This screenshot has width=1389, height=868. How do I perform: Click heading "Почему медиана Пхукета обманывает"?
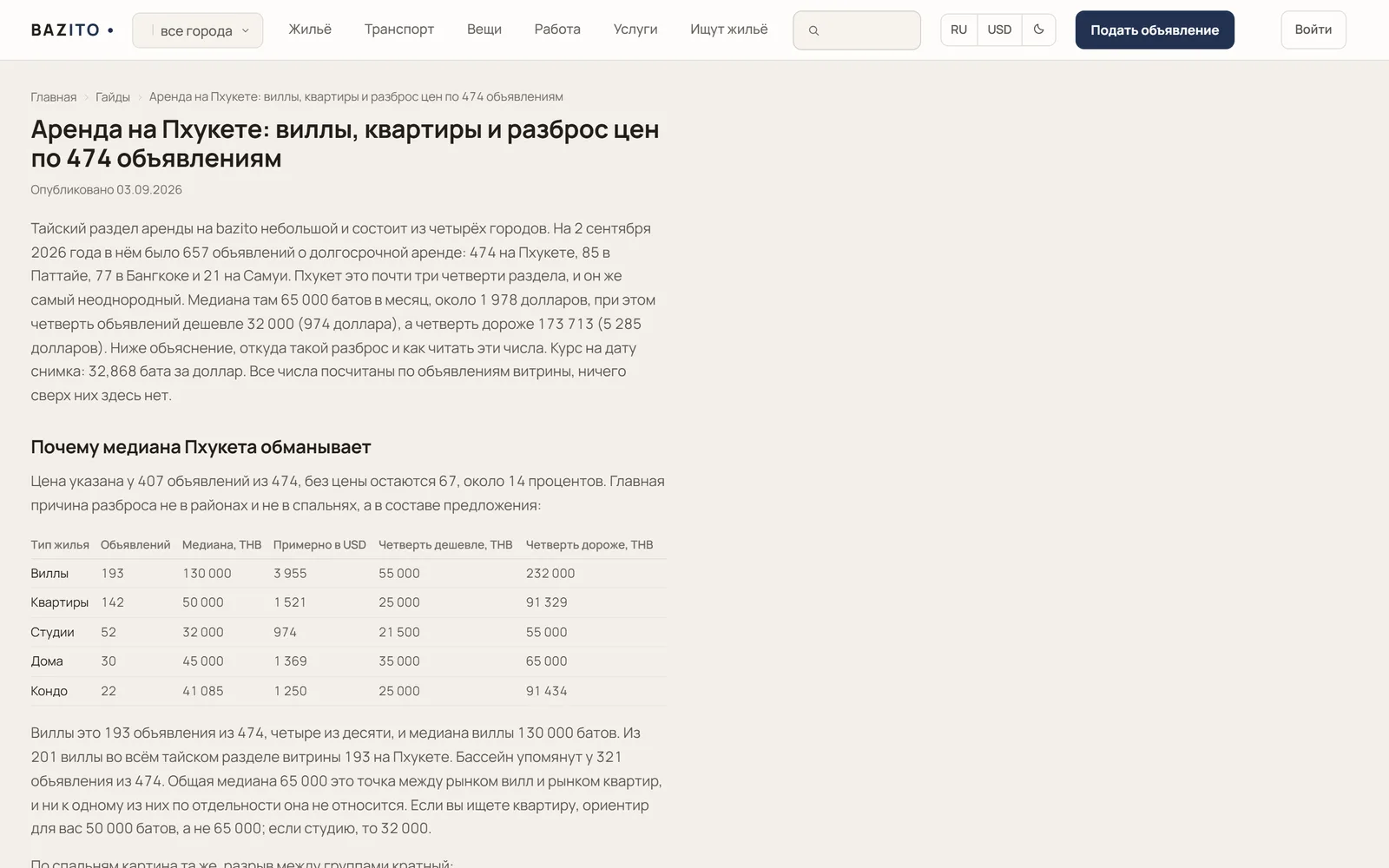(x=201, y=447)
